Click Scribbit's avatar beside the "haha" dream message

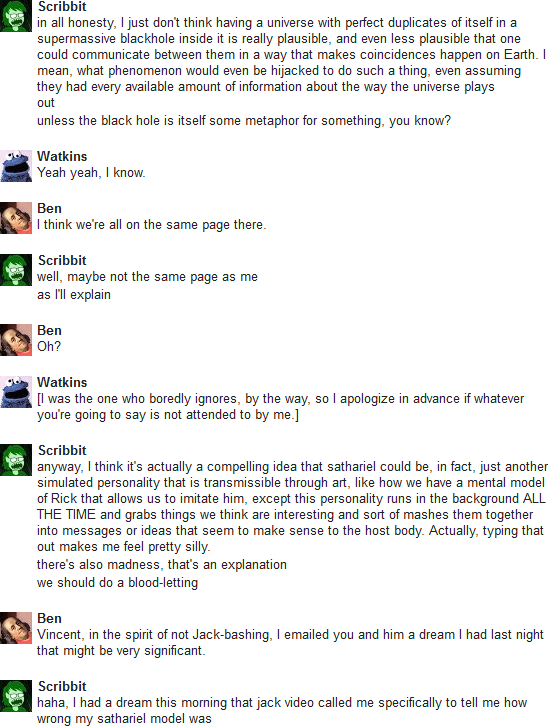pos(16,696)
